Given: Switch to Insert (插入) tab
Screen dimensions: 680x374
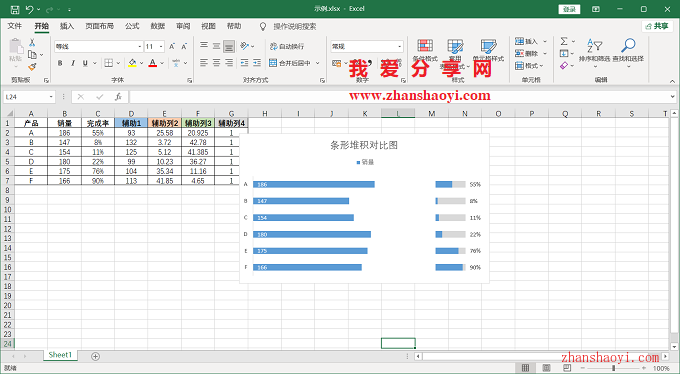Looking at the screenshot, I should 67,26.
